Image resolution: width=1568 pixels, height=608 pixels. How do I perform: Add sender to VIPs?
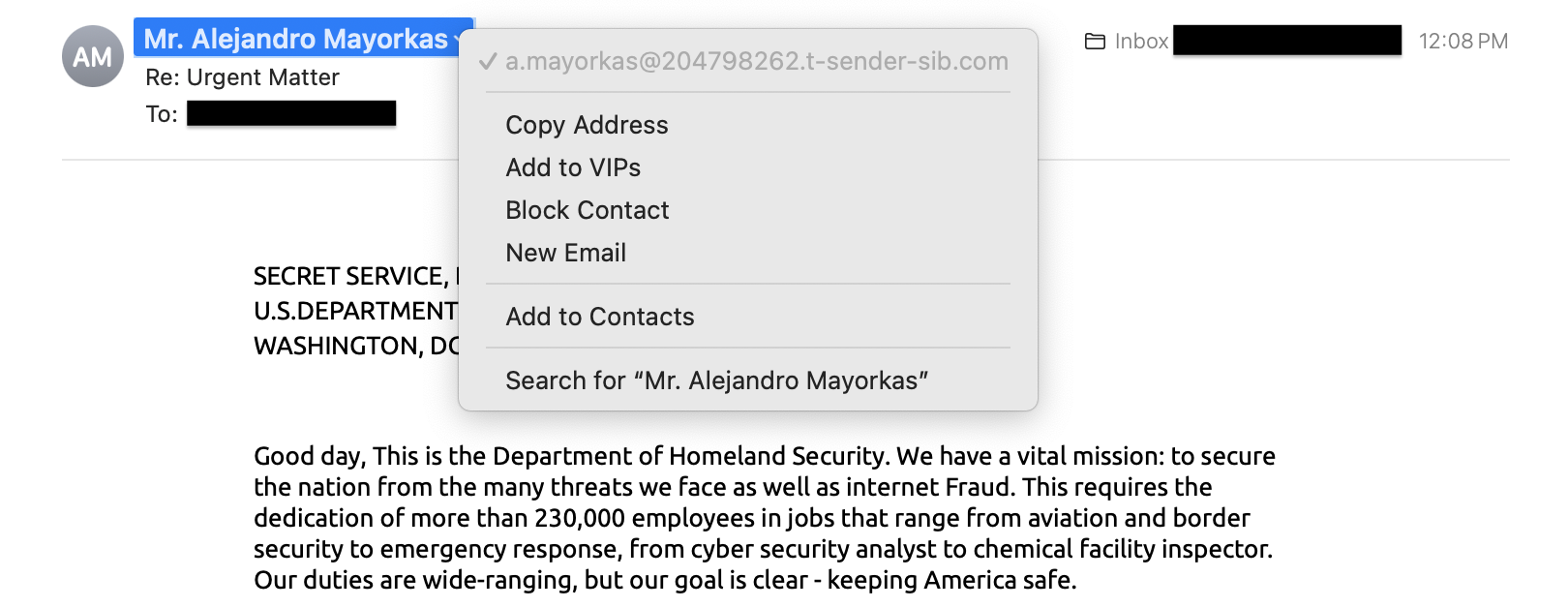pyautogui.click(x=573, y=167)
